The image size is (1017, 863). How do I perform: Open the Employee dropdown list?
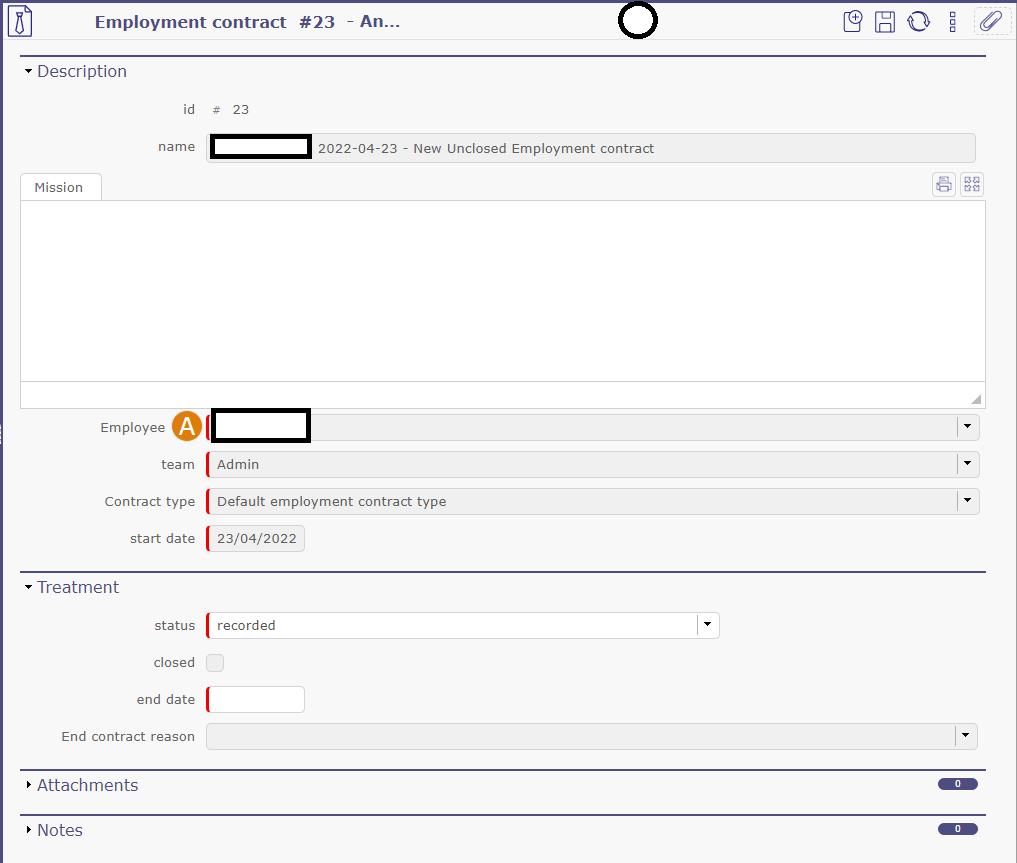[966, 427]
